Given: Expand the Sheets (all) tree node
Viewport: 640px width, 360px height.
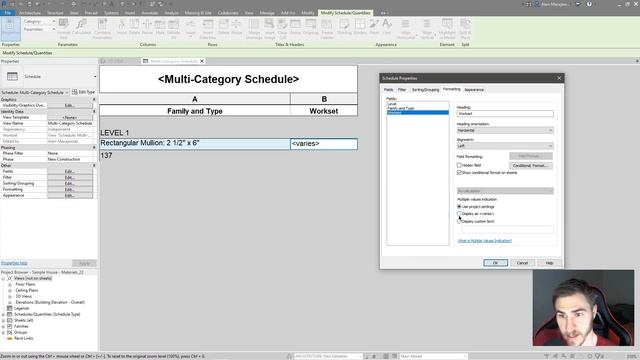Looking at the screenshot, I should 4,320.
